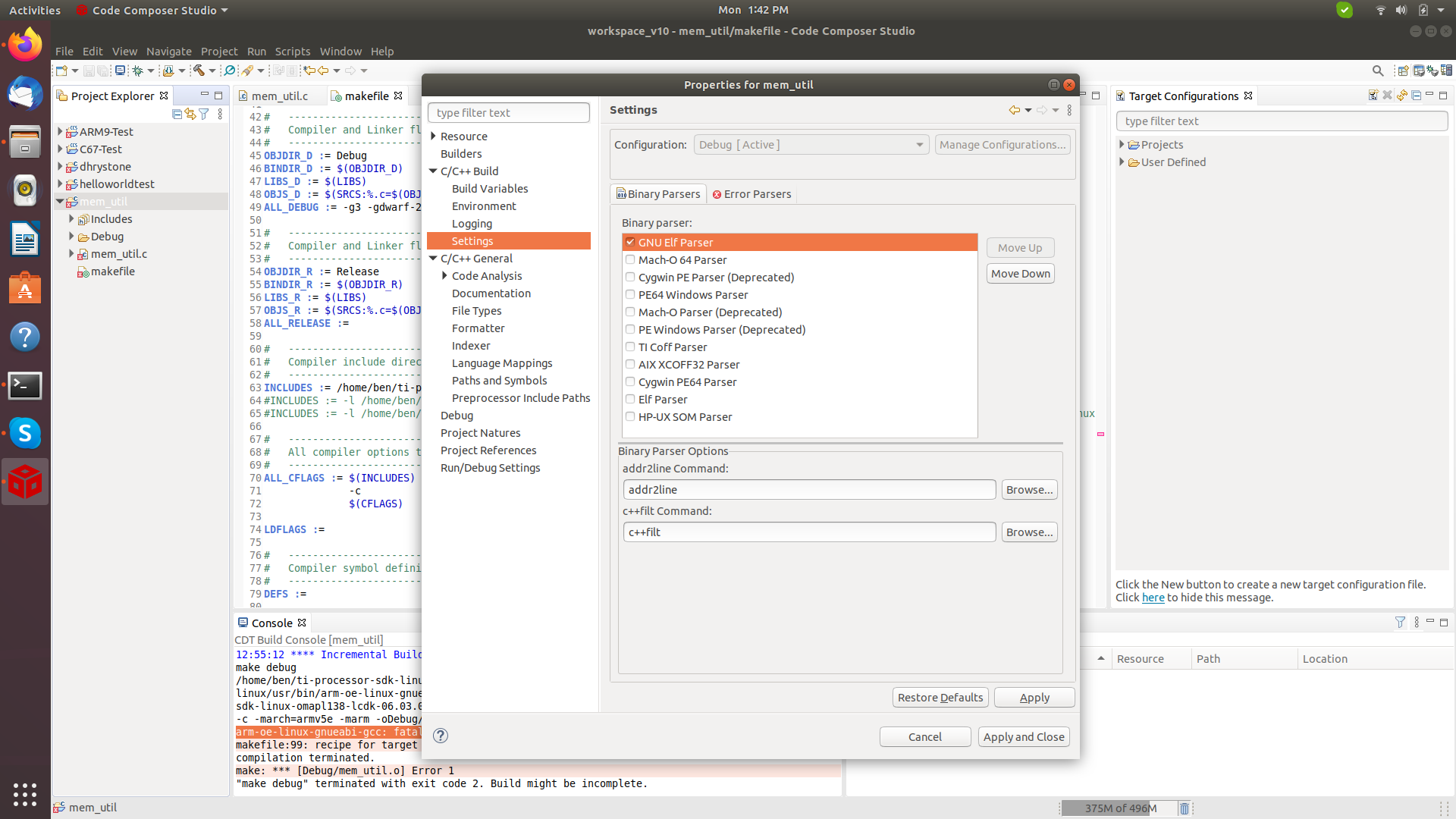Click the 375M of 496M heap status bar

tap(1119, 808)
